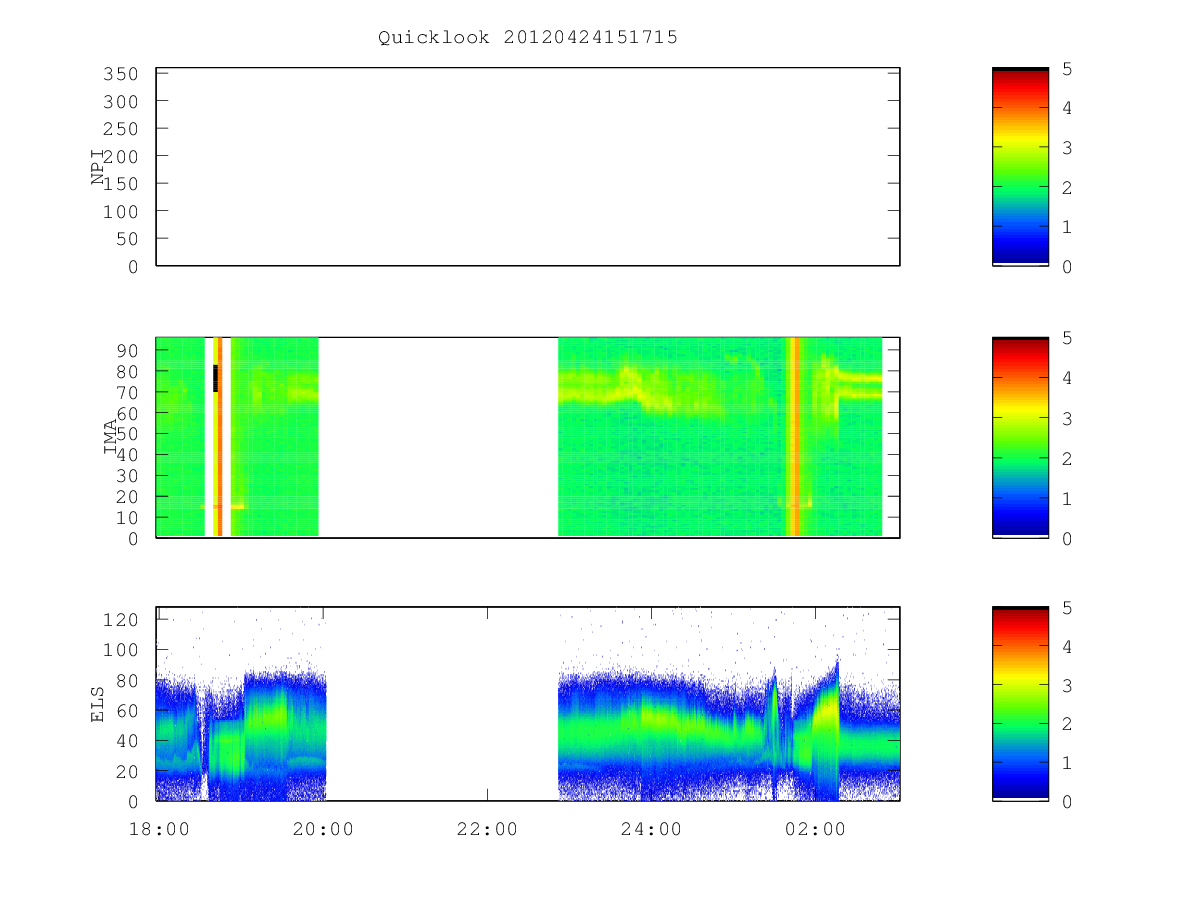Click the 20 tick on ELS axis
Screen dimensions: 1200x900
[x=127, y=772]
